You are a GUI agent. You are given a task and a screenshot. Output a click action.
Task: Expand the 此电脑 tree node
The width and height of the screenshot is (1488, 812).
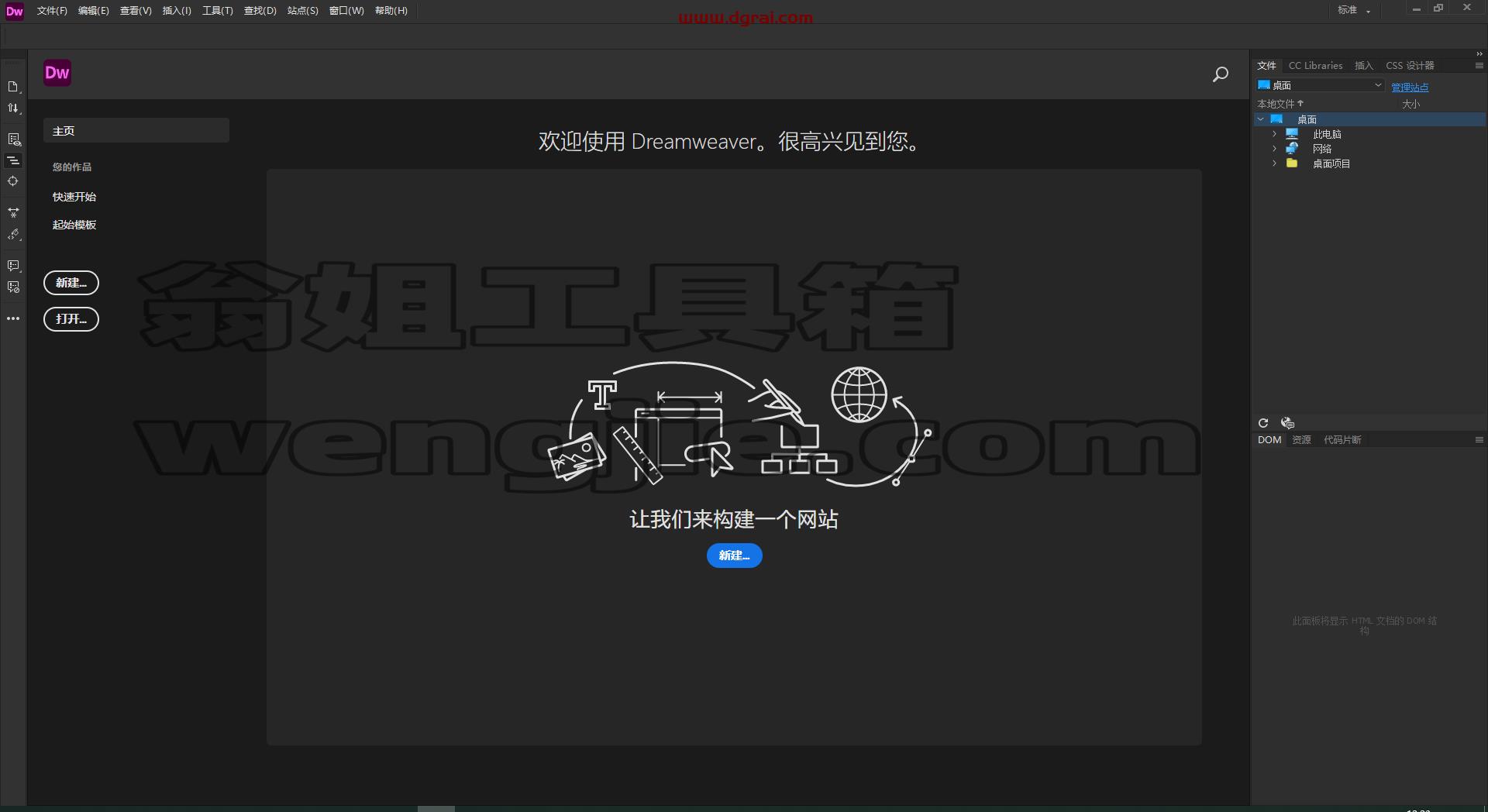1274,134
